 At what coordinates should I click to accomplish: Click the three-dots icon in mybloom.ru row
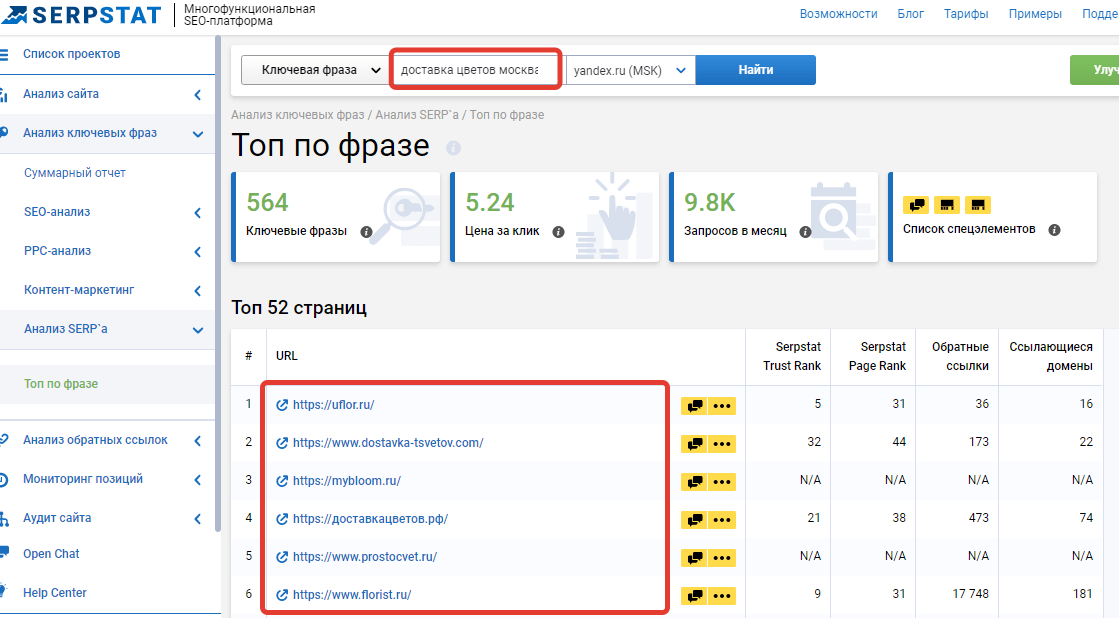point(722,482)
